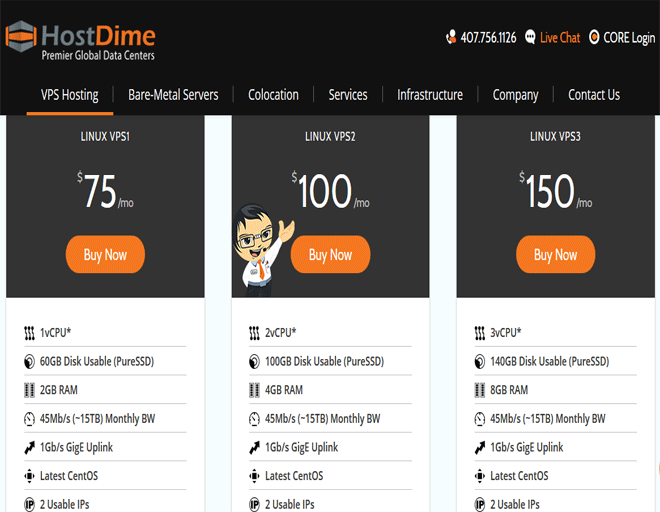Click the $150/mo price
Screen dimensions: 660x512
point(556,190)
